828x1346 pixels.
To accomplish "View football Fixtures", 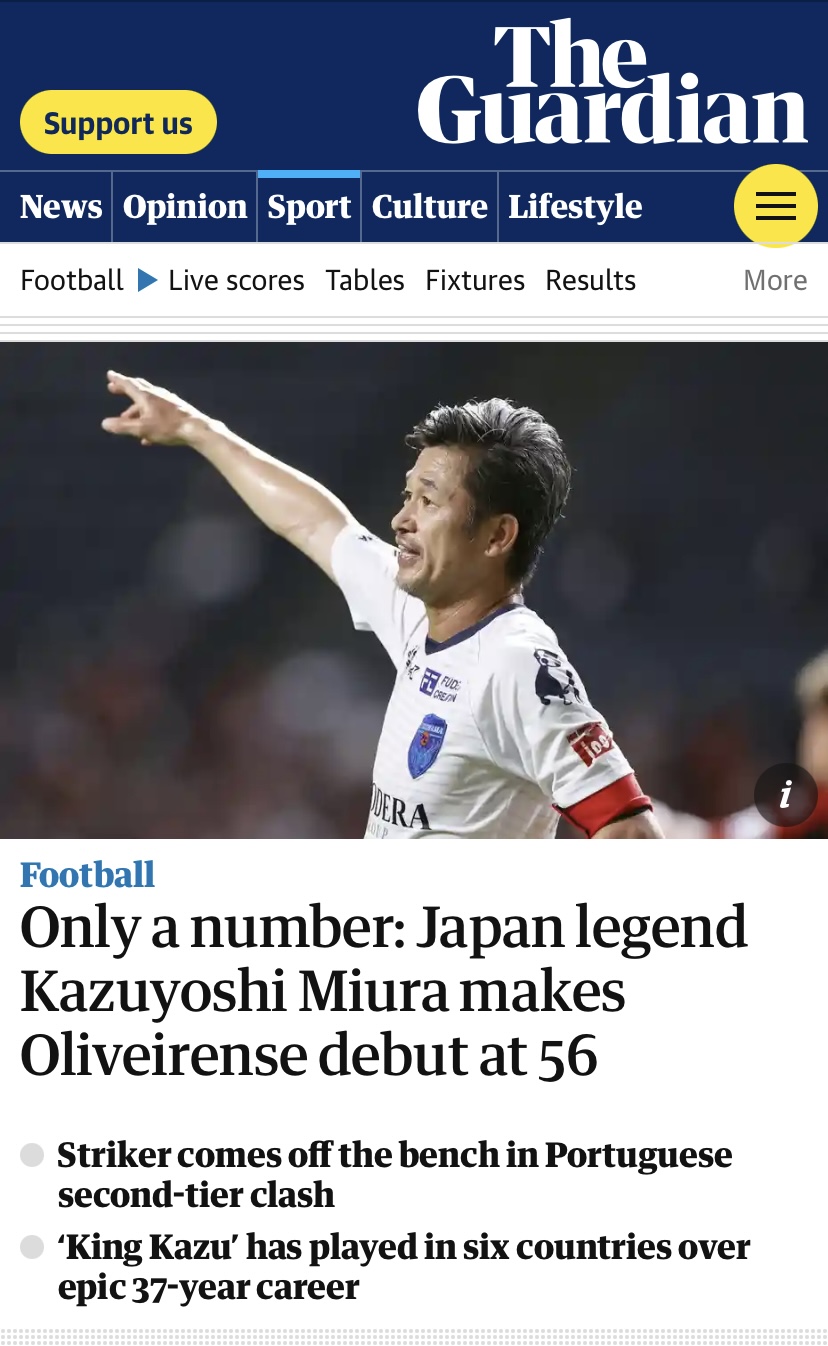I will 475,280.
